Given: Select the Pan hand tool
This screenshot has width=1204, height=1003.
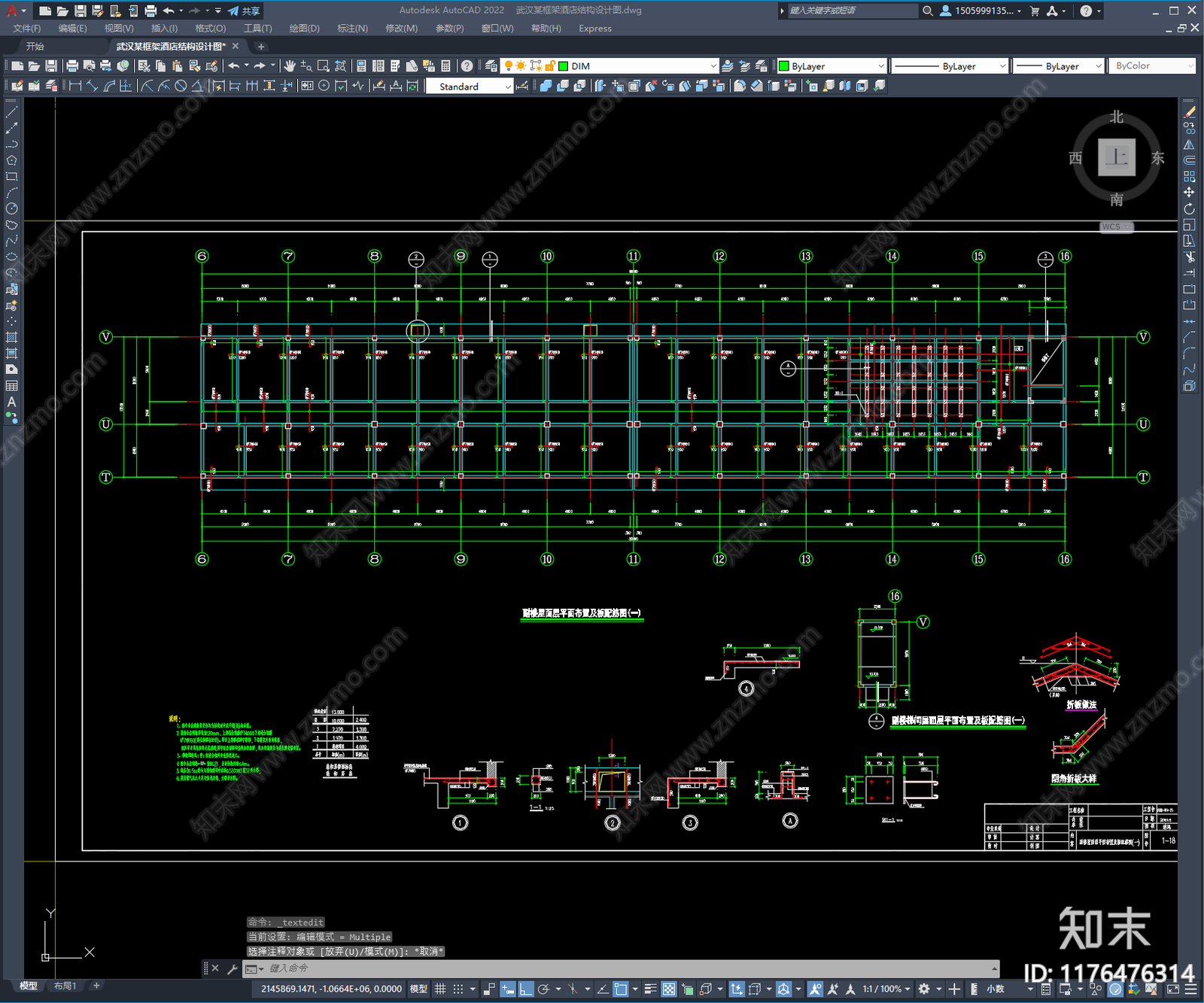Looking at the screenshot, I should [290, 66].
